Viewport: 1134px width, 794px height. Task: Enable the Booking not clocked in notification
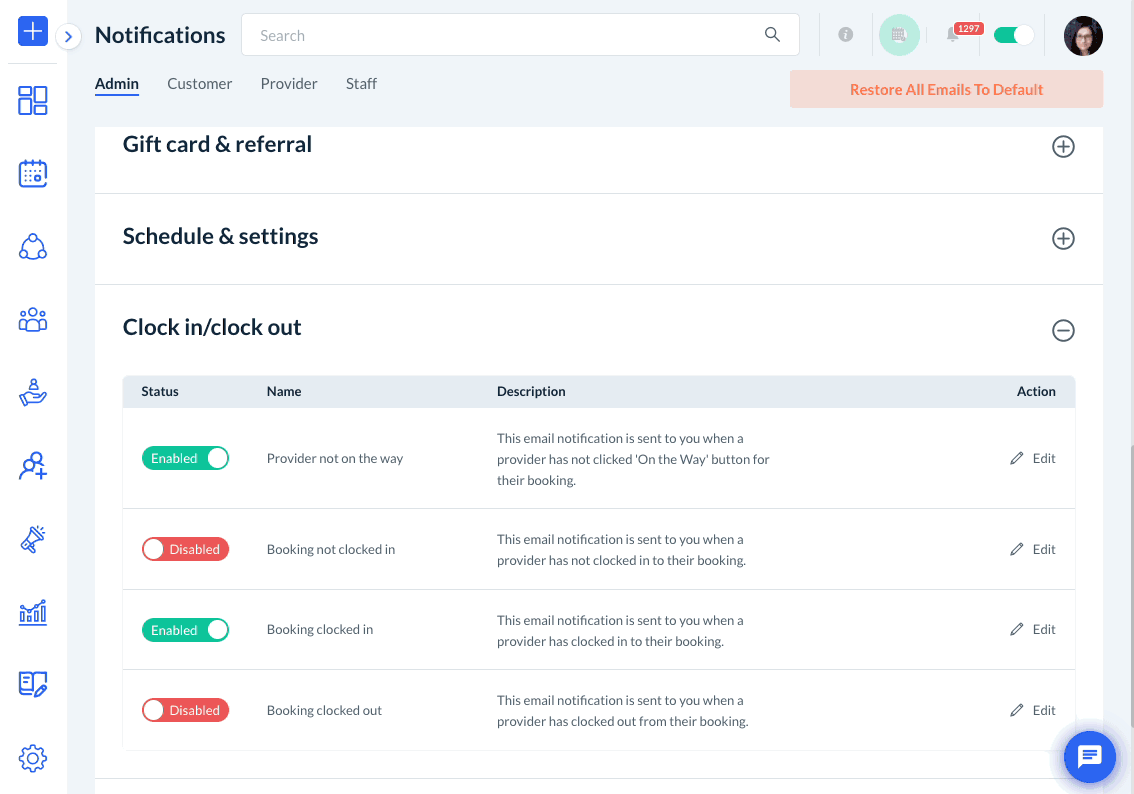[x=185, y=549]
